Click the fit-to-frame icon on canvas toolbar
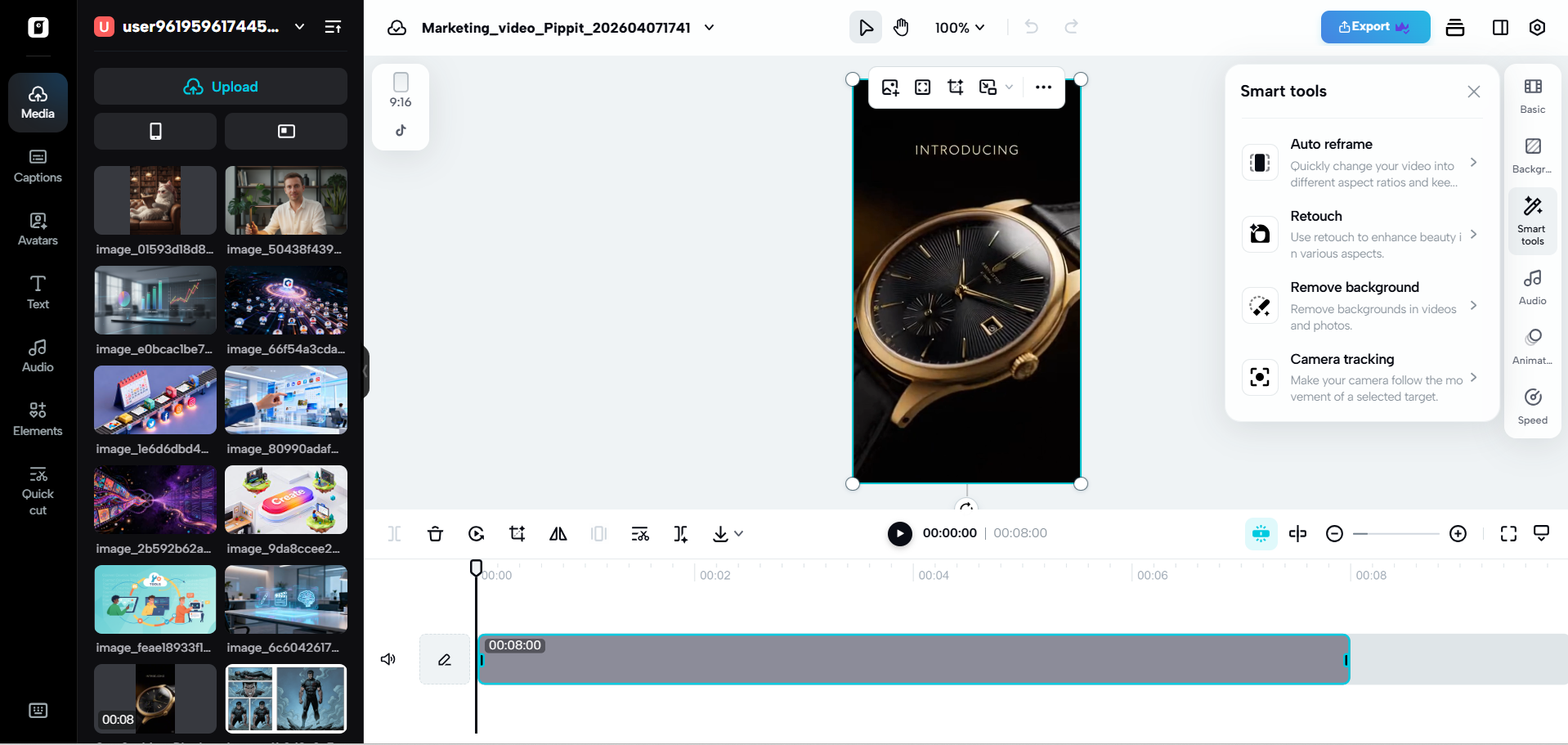Viewport: 1568px width, 745px height. (923, 88)
